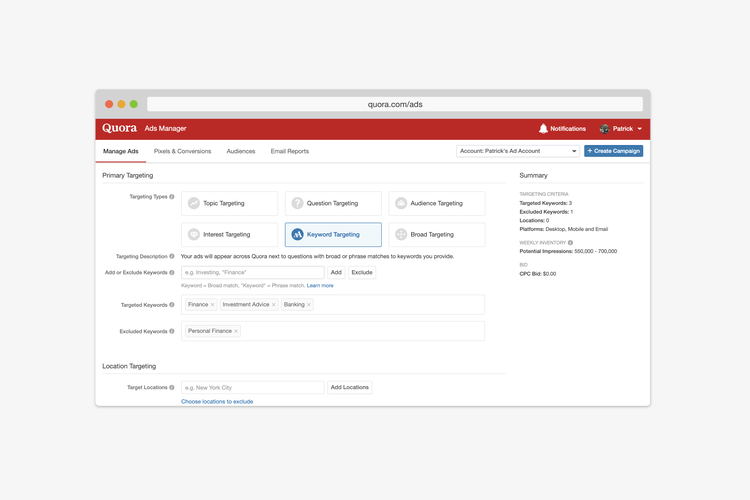Image resolution: width=750 pixels, height=500 pixels.
Task: Pick the Broad Targeting option
Action: click(437, 234)
